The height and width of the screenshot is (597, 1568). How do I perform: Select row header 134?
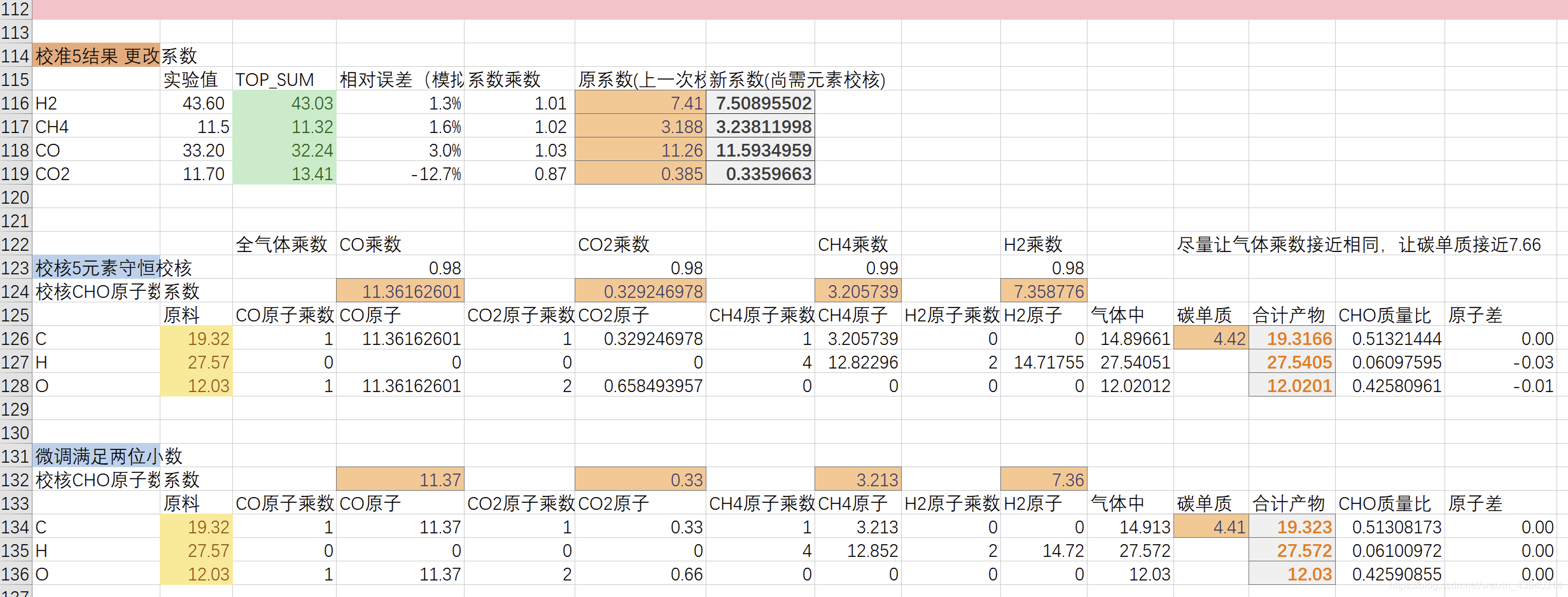[x=16, y=527]
